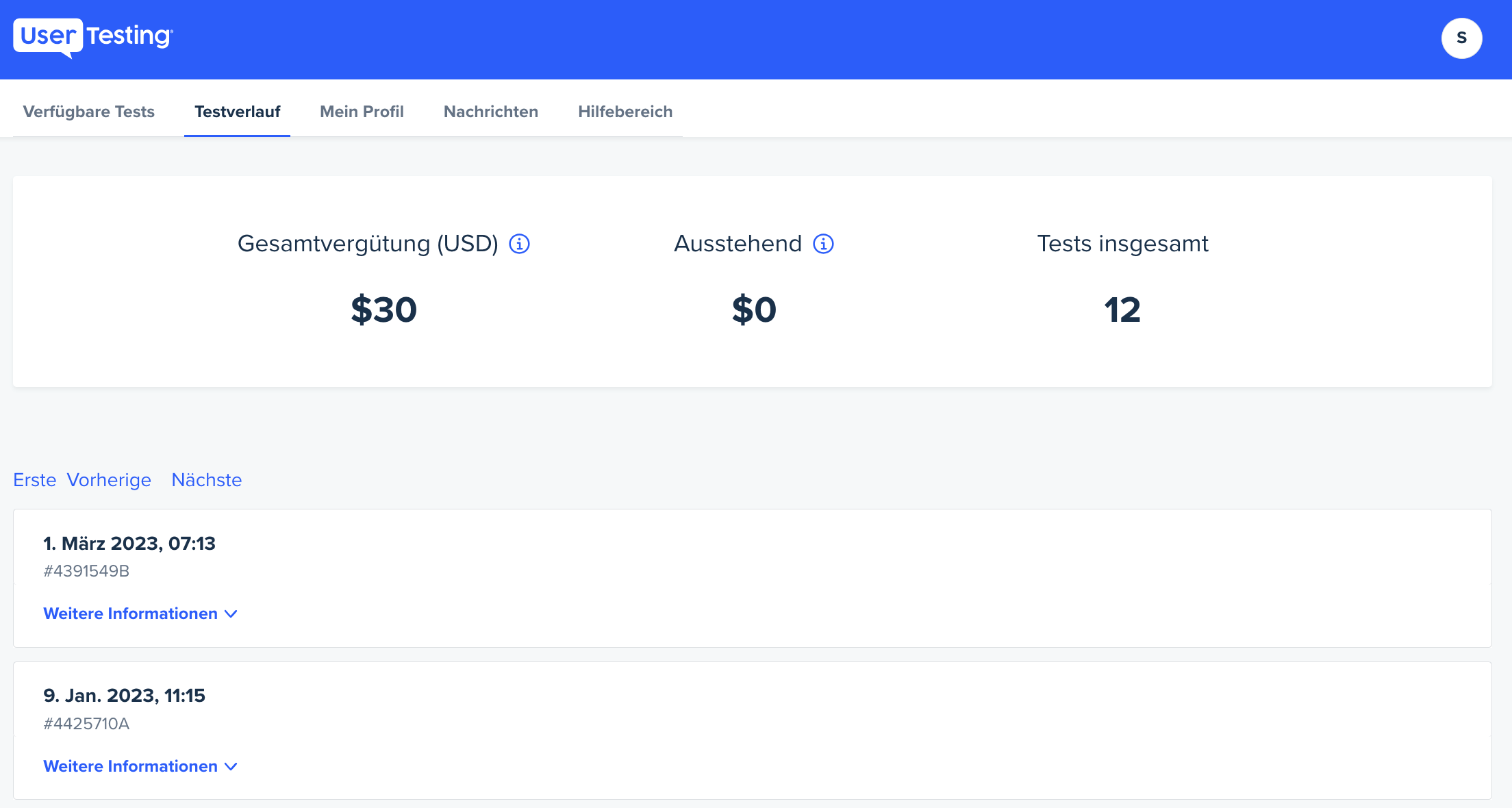The height and width of the screenshot is (808, 1512).
Task: Click the $0 pending amount
Action: click(754, 310)
